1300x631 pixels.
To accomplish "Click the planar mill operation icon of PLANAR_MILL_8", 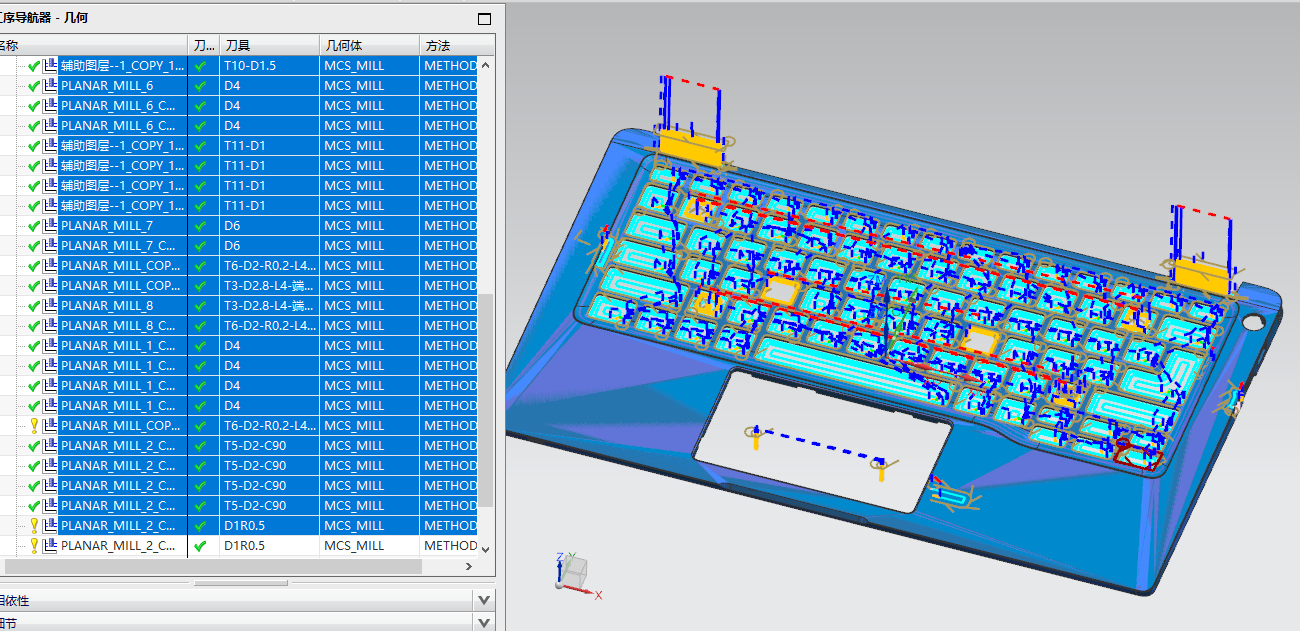I will [x=50, y=305].
